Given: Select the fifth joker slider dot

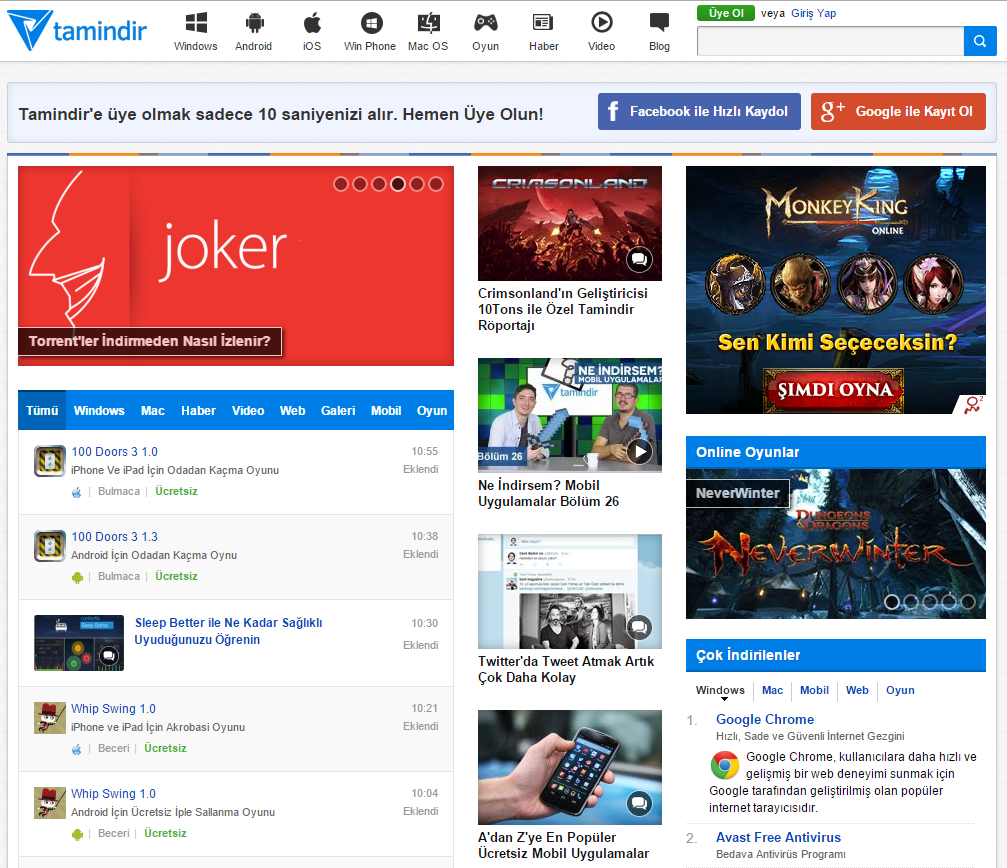Looking at the screenshot, I should 417,184.
